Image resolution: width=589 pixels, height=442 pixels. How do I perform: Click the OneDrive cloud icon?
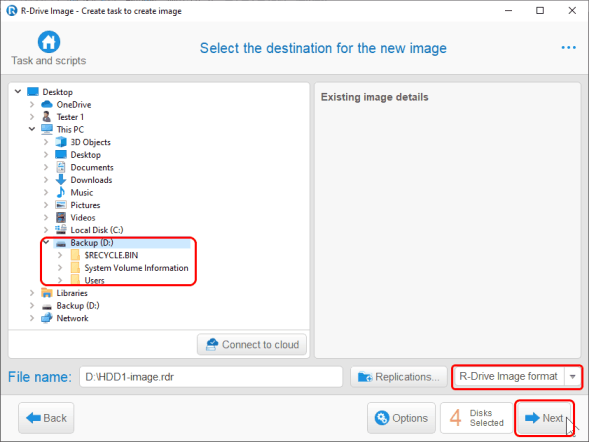47,104
